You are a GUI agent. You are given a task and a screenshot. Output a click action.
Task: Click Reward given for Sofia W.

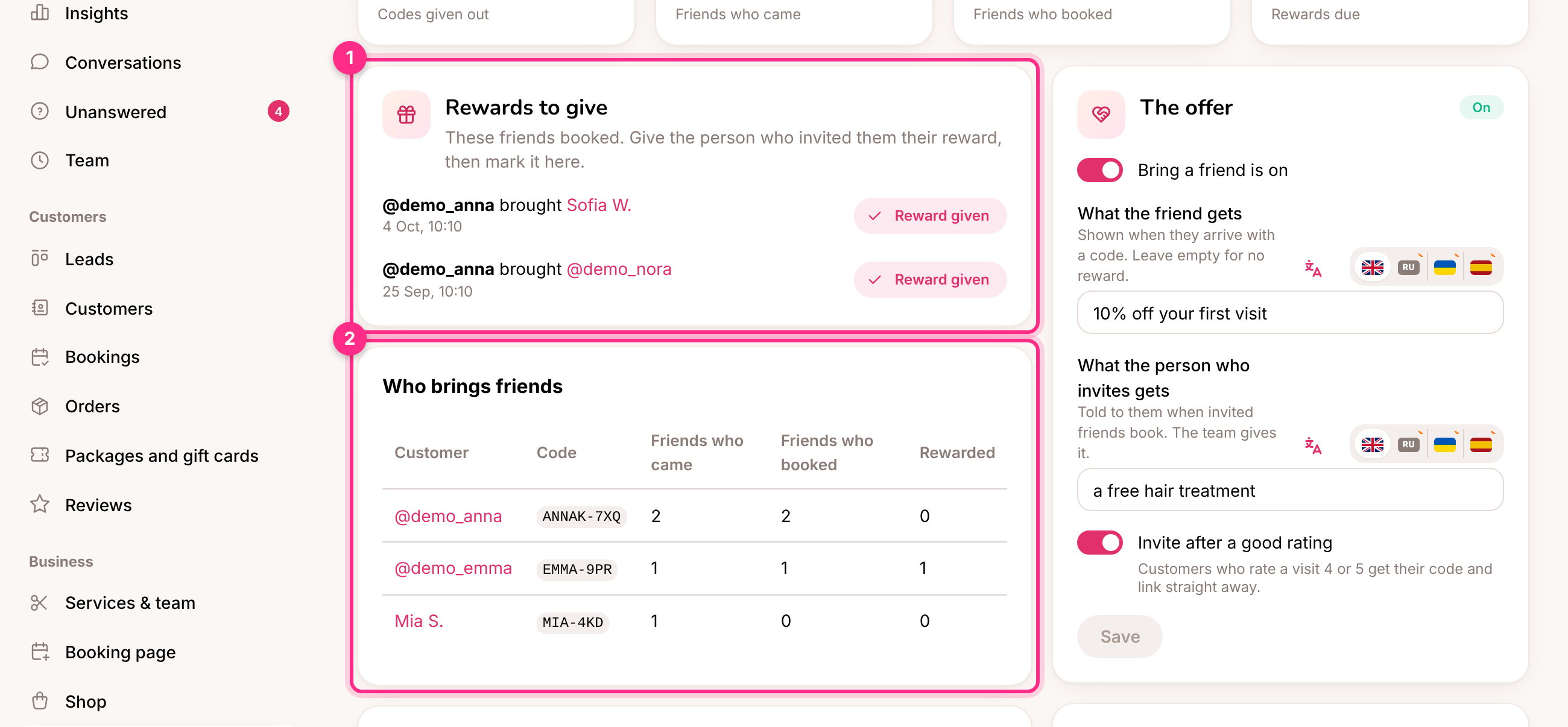[x=929, y=216]
